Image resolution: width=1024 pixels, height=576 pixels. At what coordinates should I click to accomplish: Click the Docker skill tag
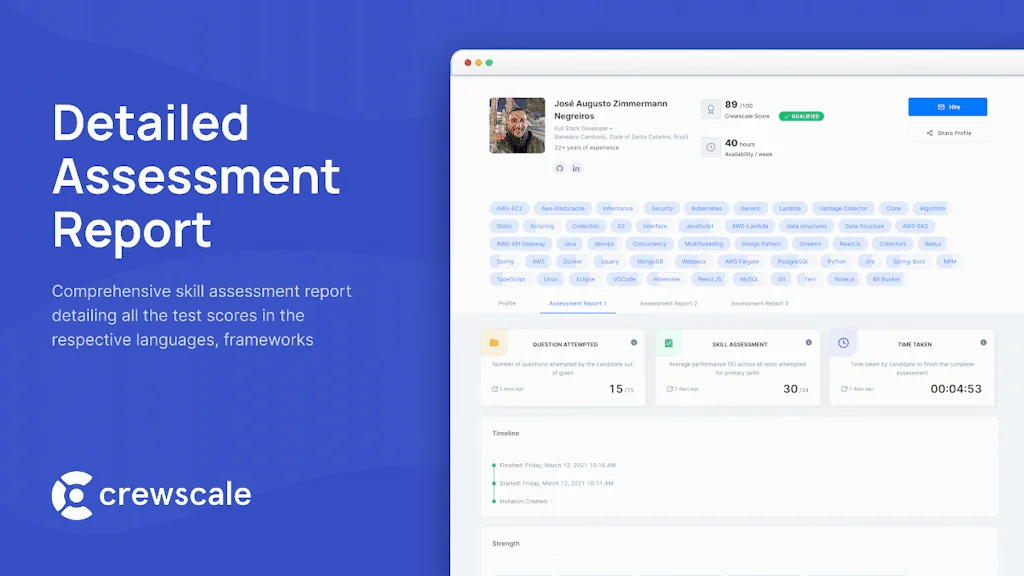click(x=573, y=261)
